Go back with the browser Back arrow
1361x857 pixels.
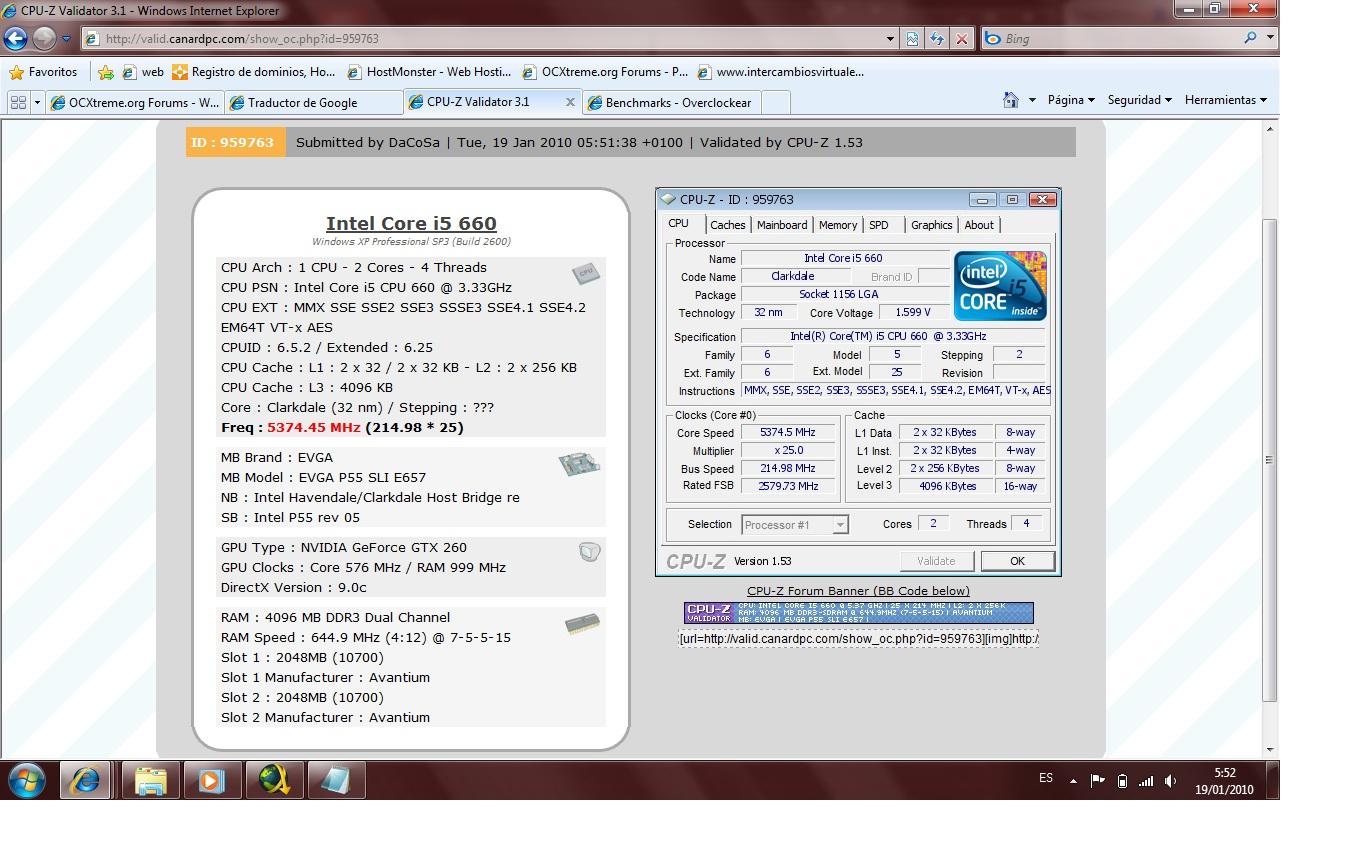[15, 39]
